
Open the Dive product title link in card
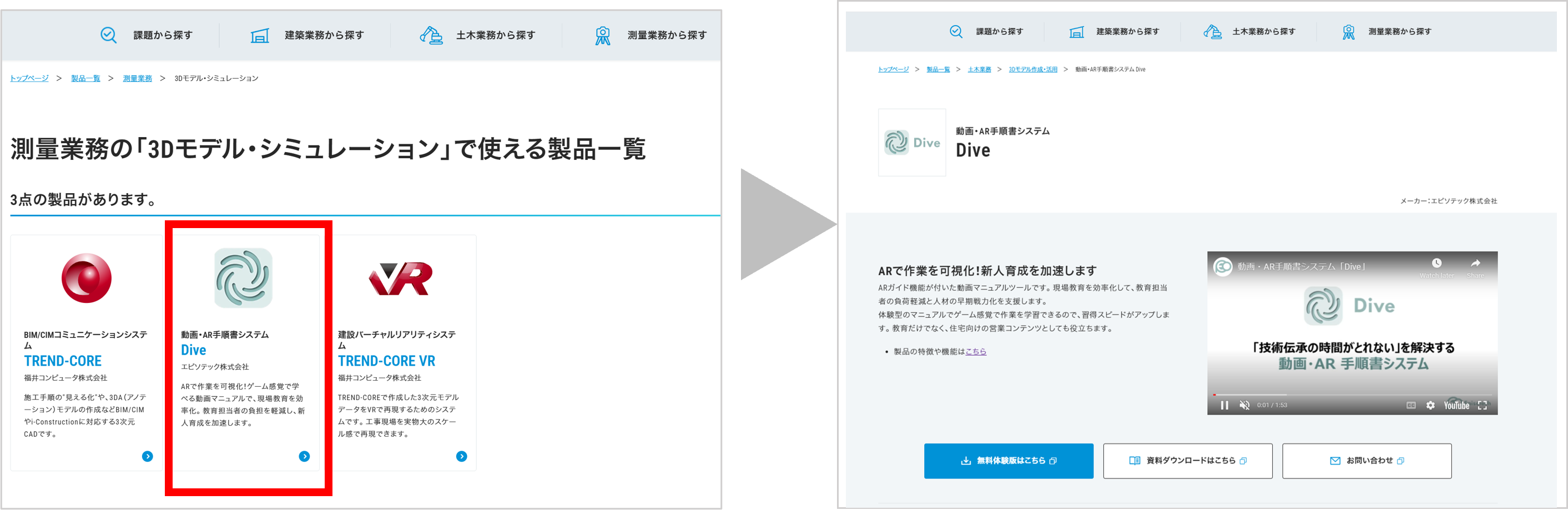click(x=194, y=350)
